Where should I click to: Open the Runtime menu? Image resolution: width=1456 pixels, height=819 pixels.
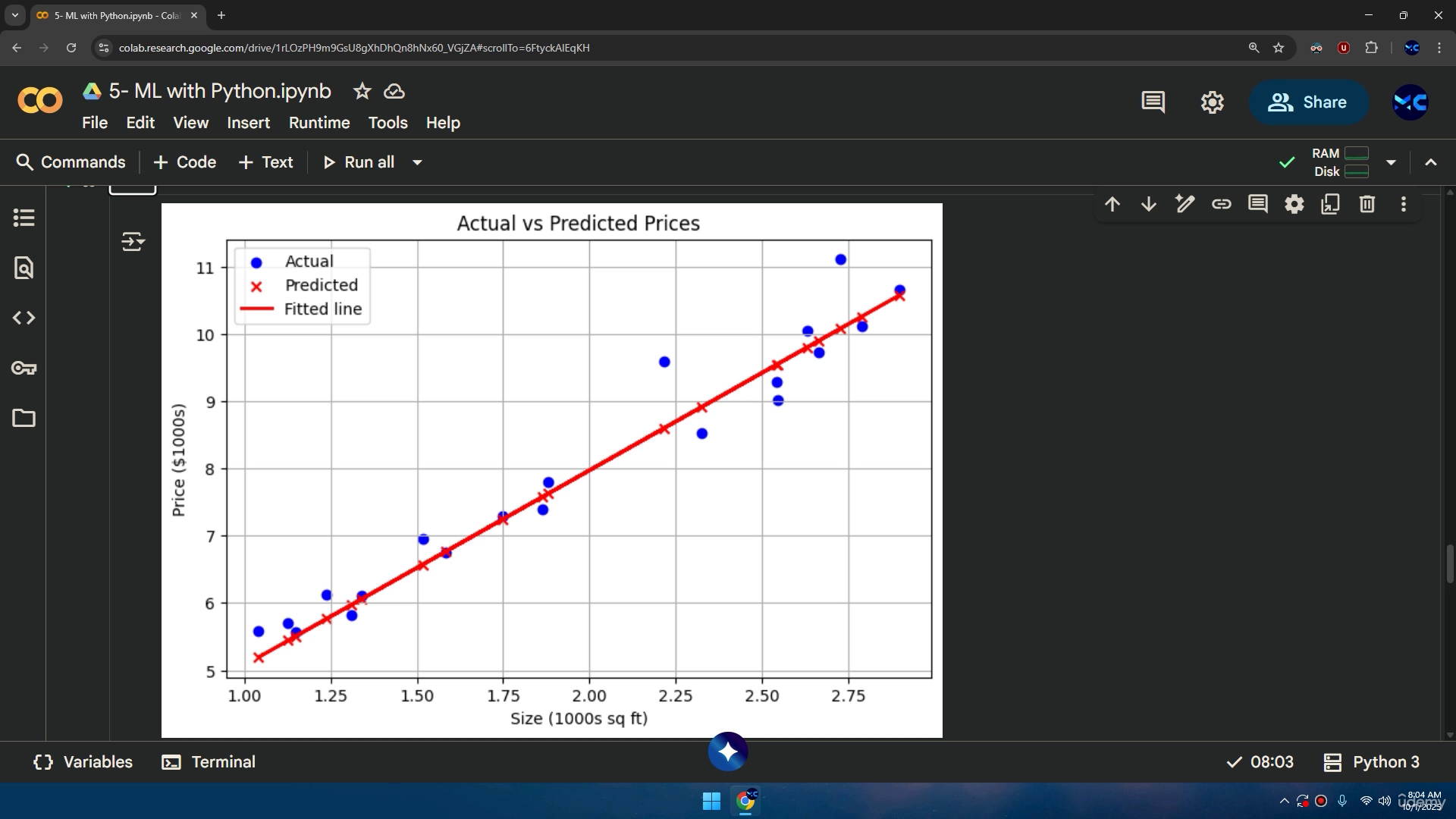pyautogui.click(x=319, y=123)
